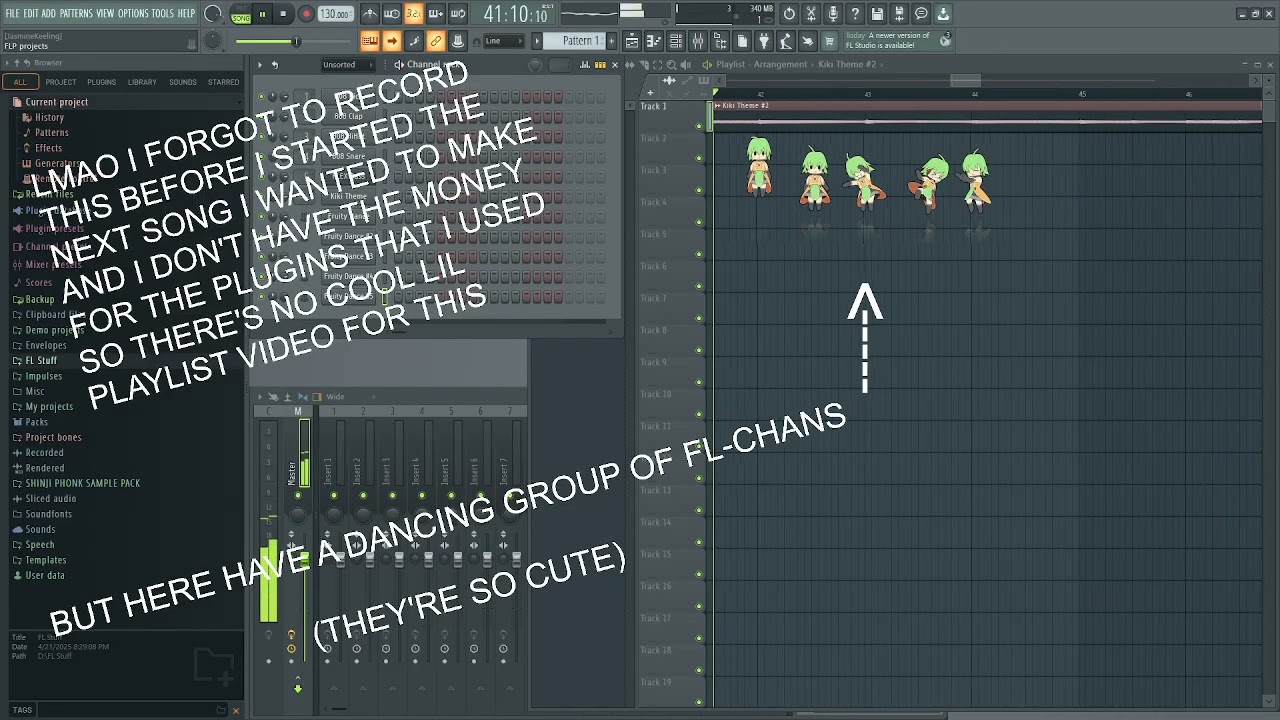
Task: Open the question mark help icon
Action: (855, 14)
